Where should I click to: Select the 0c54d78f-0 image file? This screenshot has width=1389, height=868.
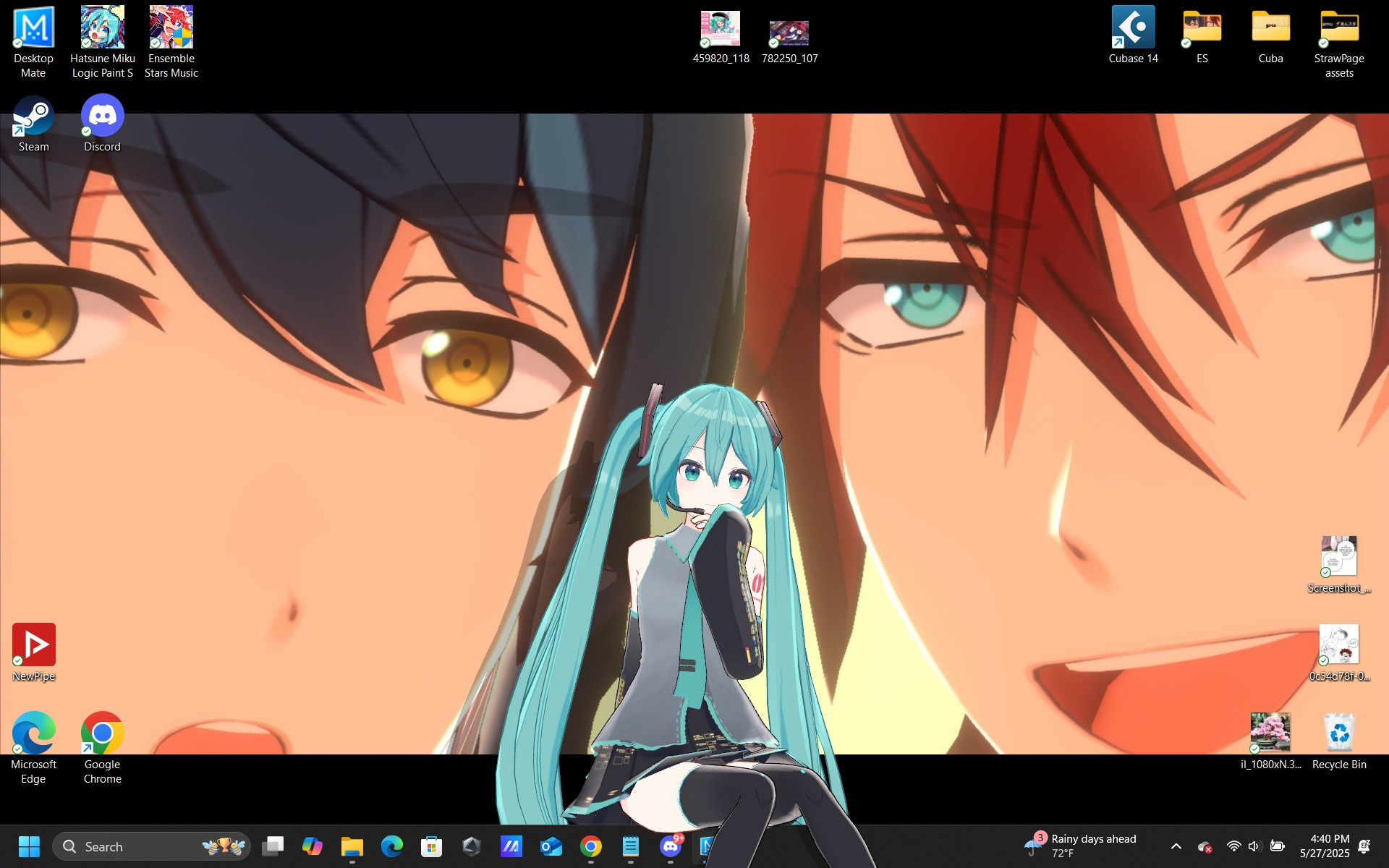[1339, 653]
